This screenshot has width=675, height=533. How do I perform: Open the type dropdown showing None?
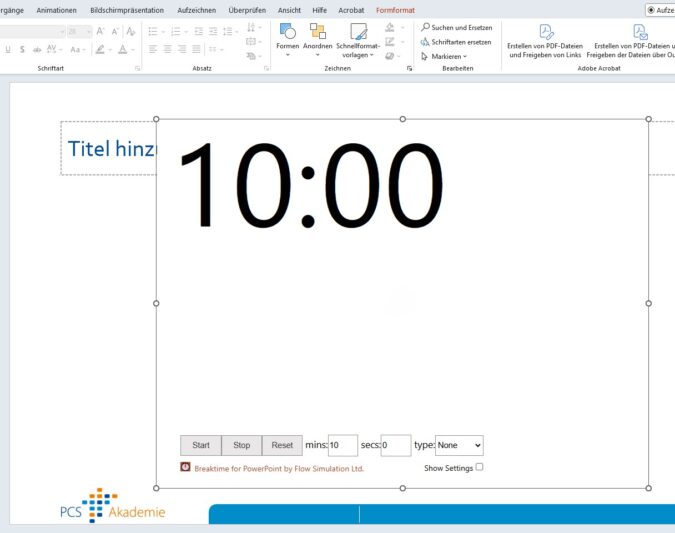(459, 445)
